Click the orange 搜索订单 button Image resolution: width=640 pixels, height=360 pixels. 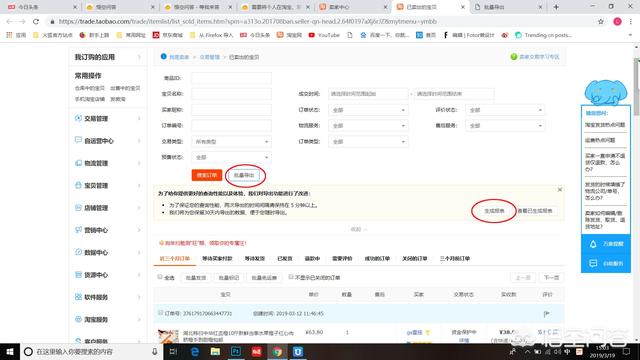click(x=207, y=175)
